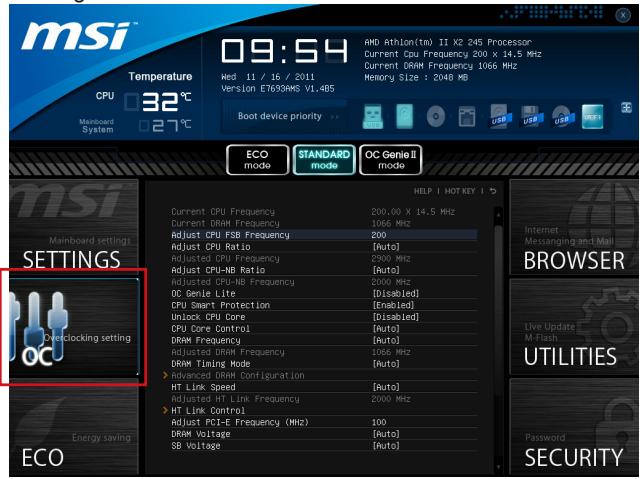Select the UEFI boot device icon
The width and height of the screenshot is (640, 479).
click(x=592, y=117)
